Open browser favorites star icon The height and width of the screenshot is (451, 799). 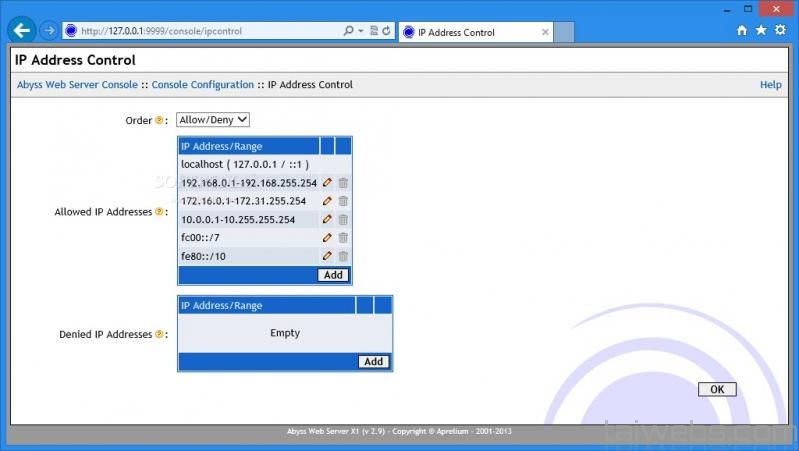click(x=760, y=31)
